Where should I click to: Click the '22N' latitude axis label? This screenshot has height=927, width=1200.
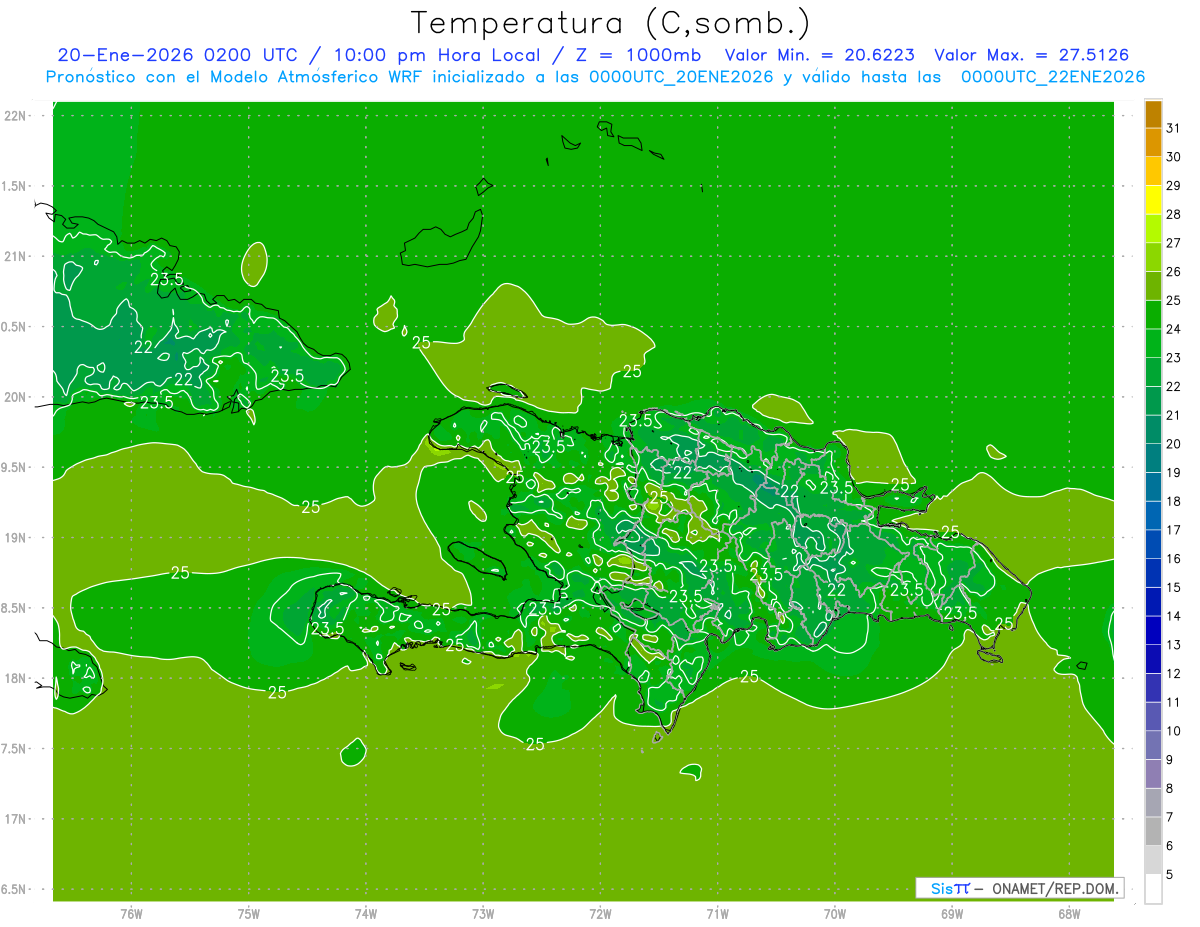click(x=16, y=116)
